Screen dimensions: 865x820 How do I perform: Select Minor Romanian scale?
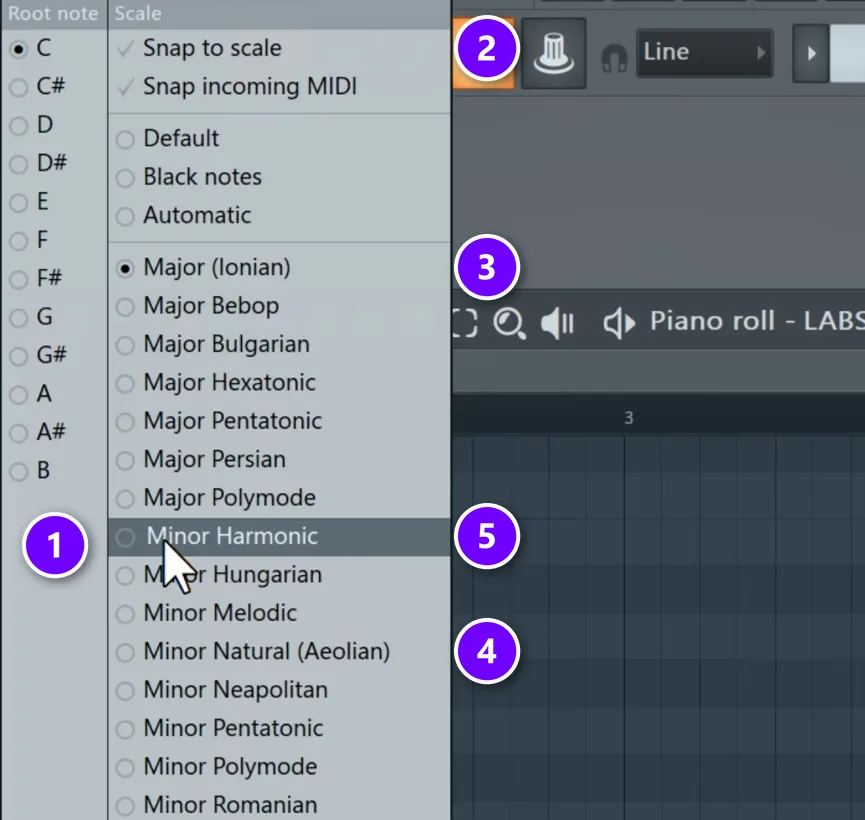click(279, 805)
